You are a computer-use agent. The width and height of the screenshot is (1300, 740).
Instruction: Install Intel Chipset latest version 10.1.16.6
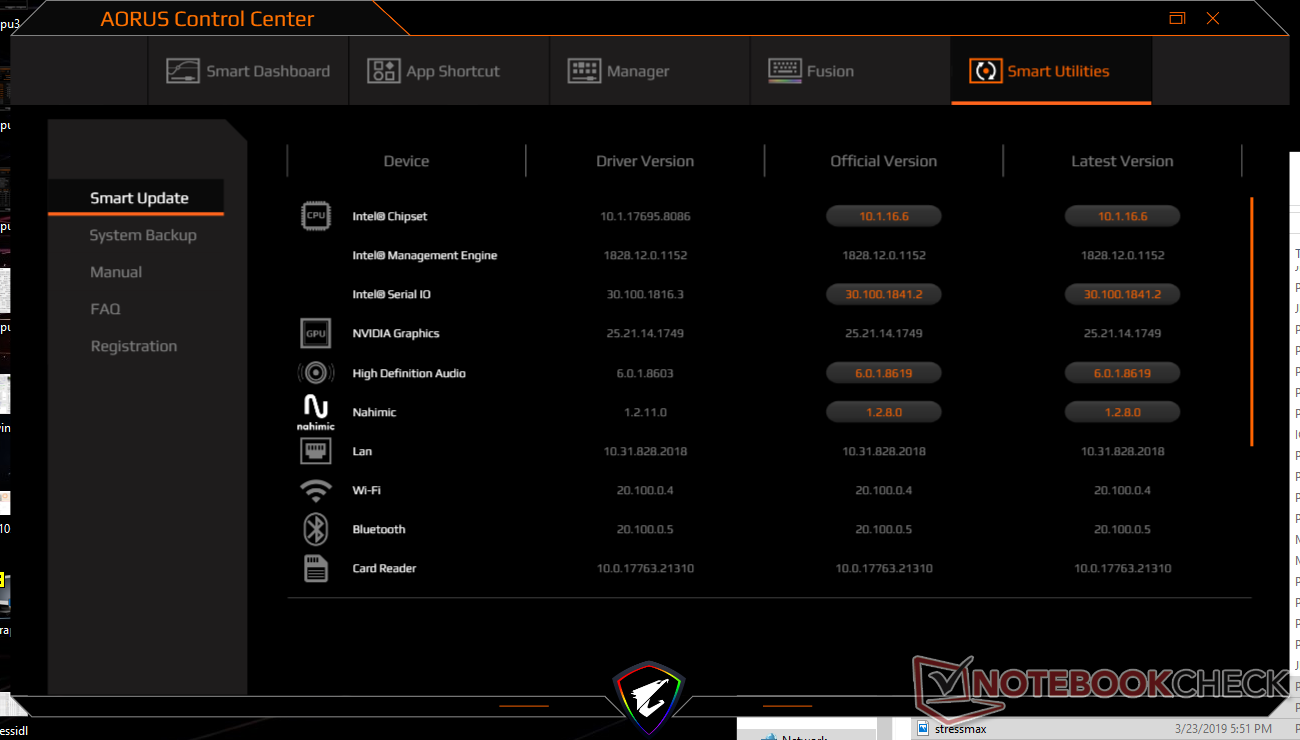pyautogui.click(x=1122, y=216)
